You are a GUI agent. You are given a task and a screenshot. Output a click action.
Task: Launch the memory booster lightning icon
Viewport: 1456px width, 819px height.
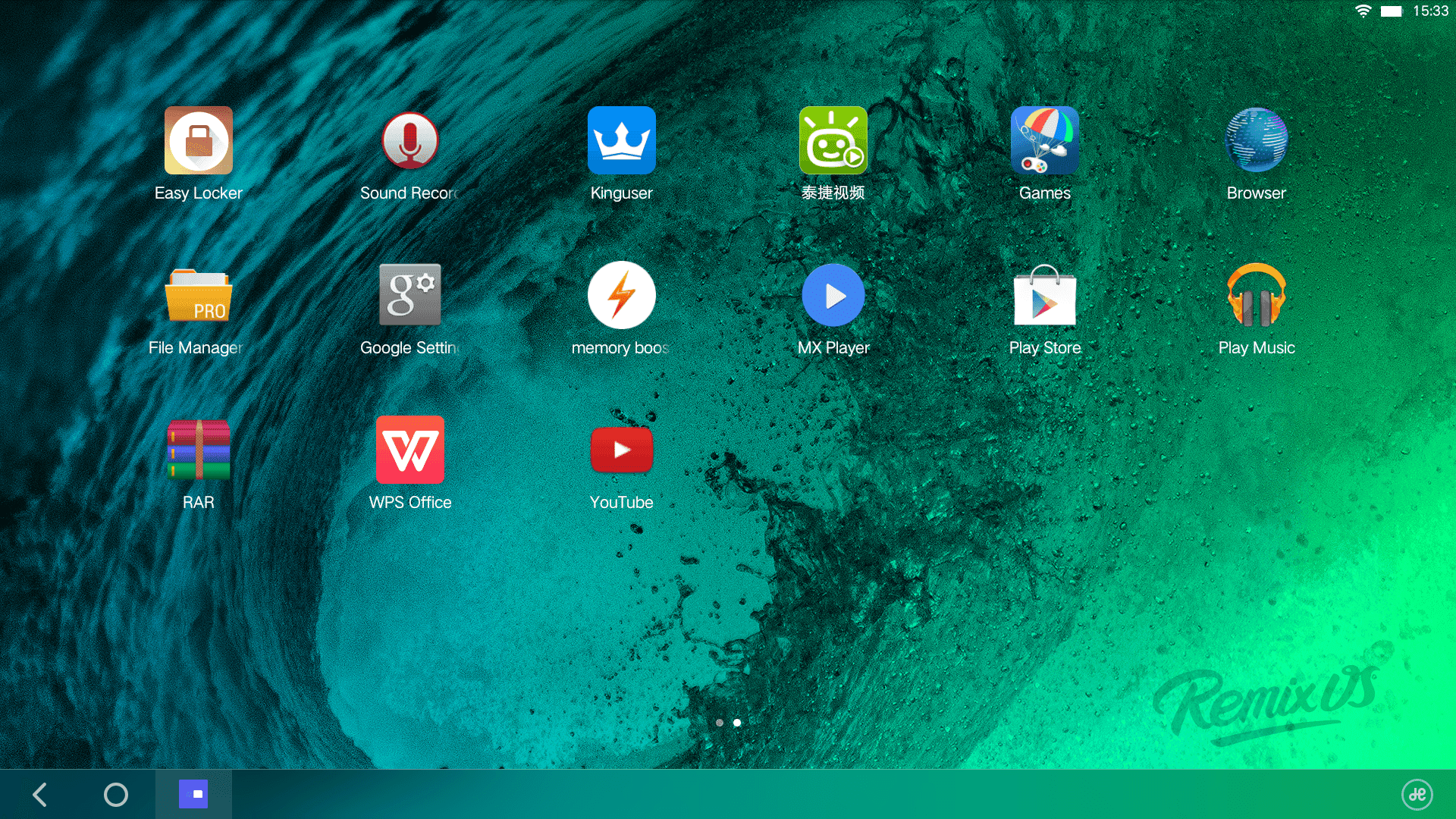click(x=622, y=295)
